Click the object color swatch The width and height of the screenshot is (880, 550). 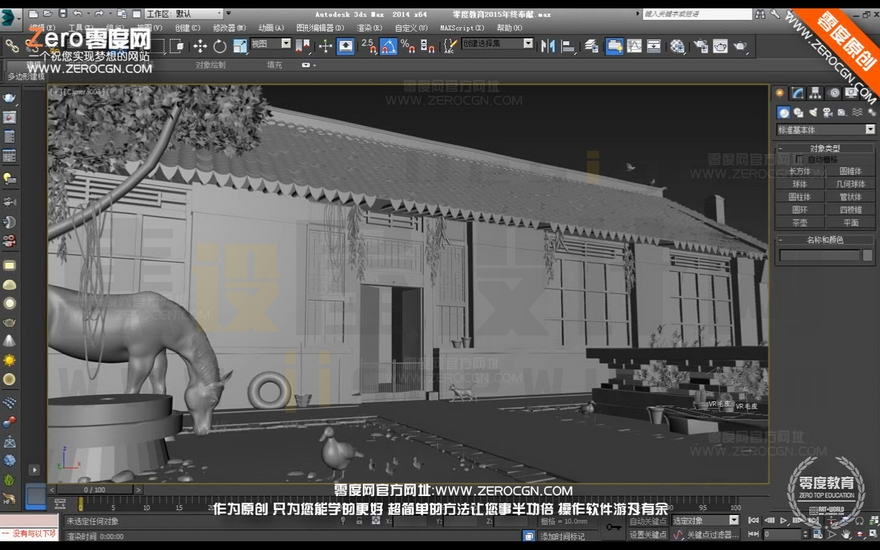pyautogui.click(x=868, y=255)
